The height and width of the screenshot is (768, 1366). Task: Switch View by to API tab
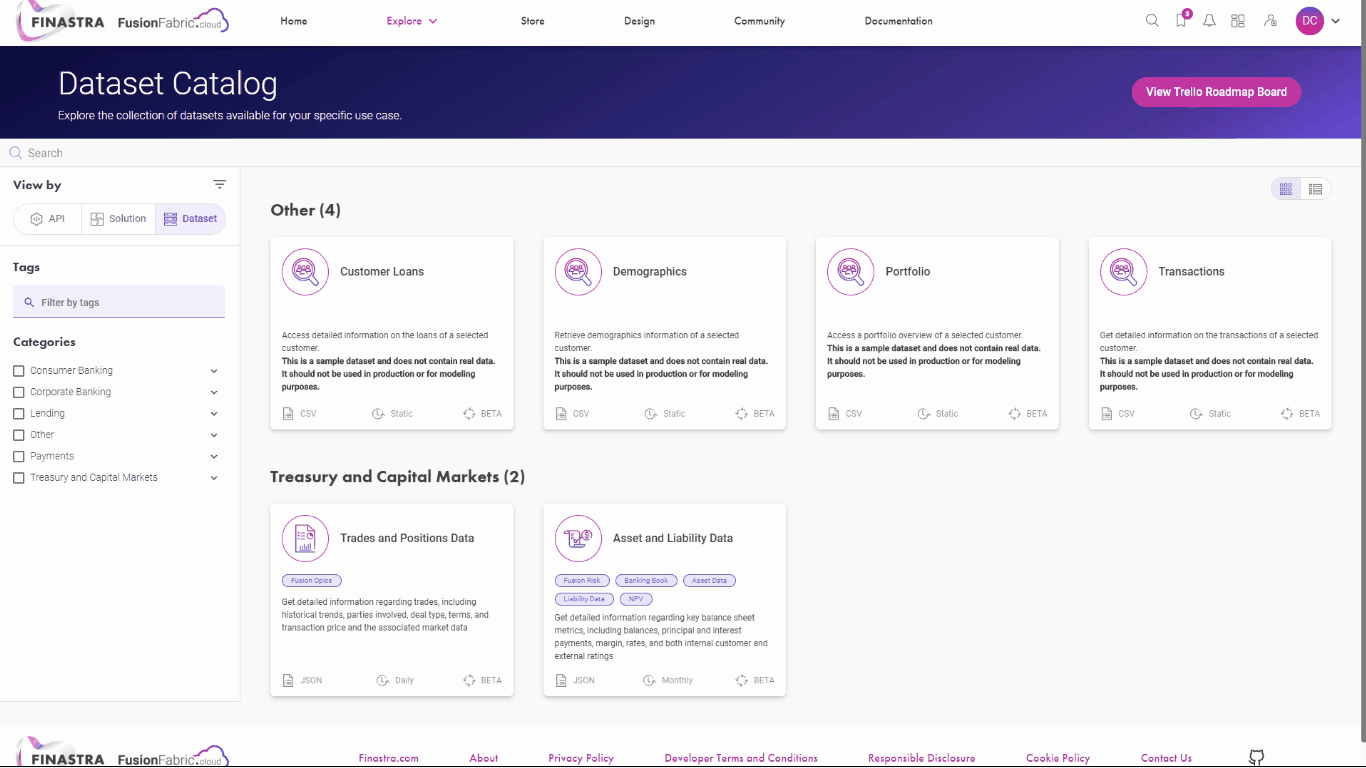(48, 219)
